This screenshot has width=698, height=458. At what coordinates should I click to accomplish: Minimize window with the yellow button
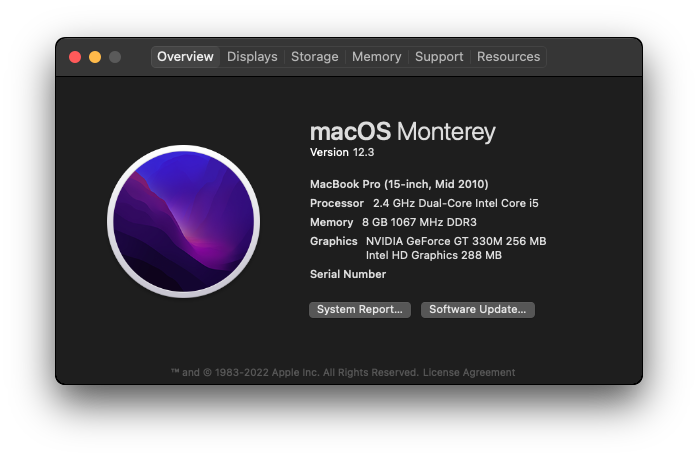pyautogui.click(x=95, y=57)
